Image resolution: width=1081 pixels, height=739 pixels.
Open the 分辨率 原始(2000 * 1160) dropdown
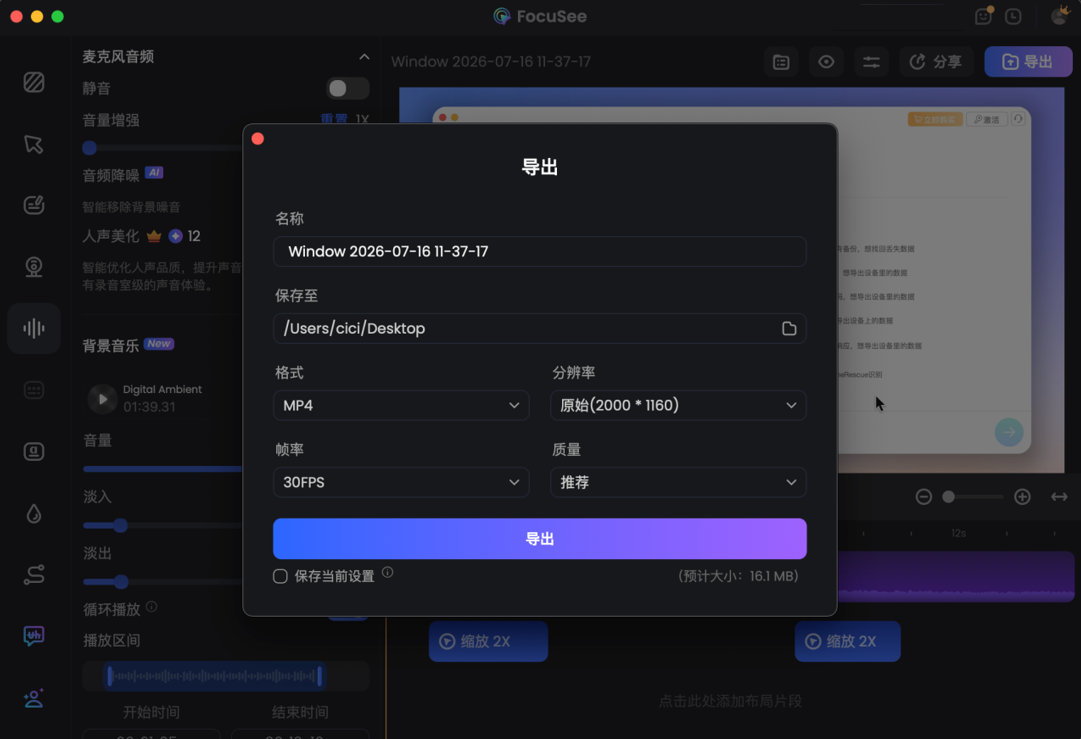[x=678, y=405]
